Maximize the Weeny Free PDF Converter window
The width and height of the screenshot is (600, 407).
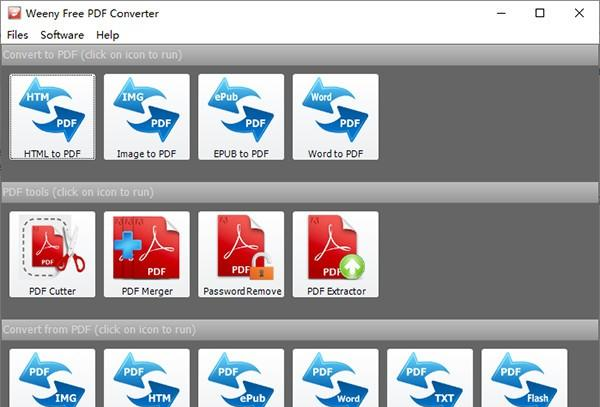tap(540, 13)
